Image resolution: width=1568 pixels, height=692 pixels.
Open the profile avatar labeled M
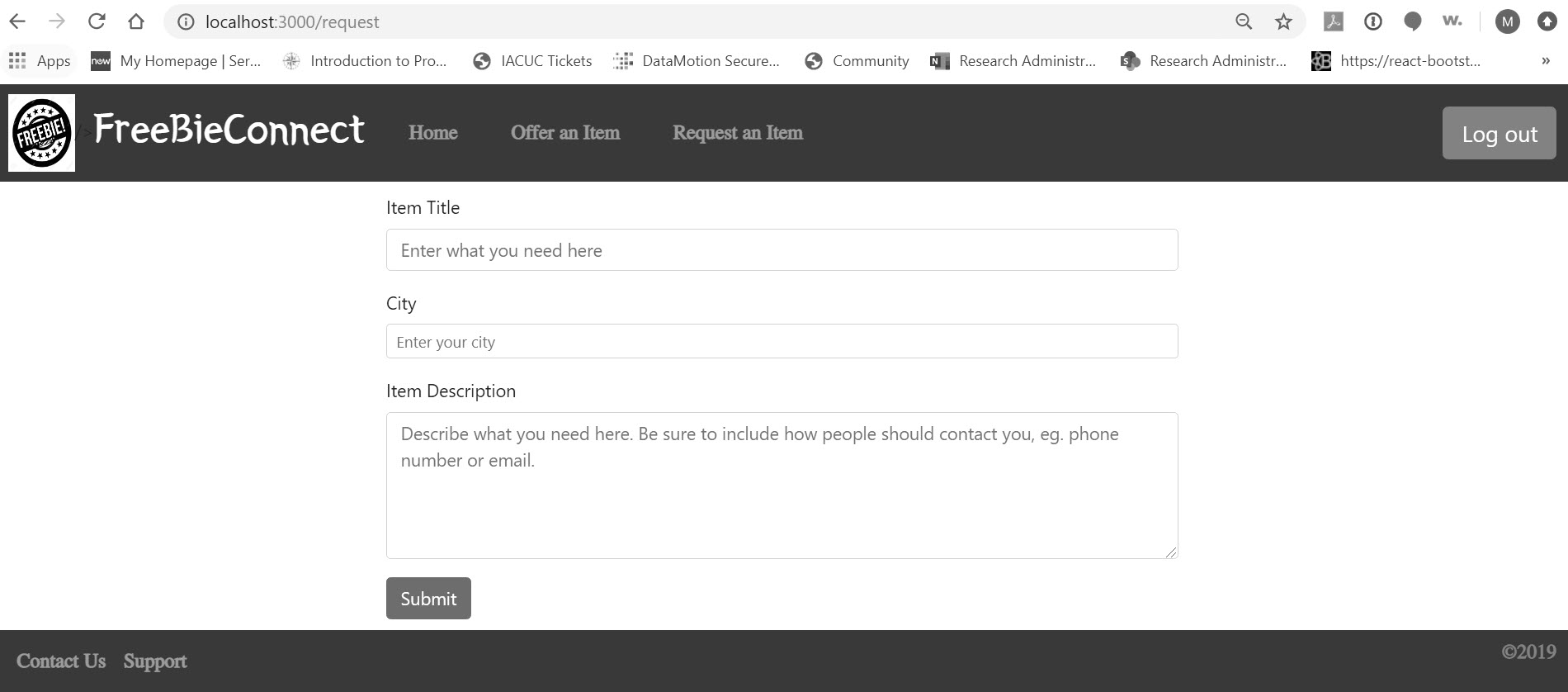tap(1508, 22)
